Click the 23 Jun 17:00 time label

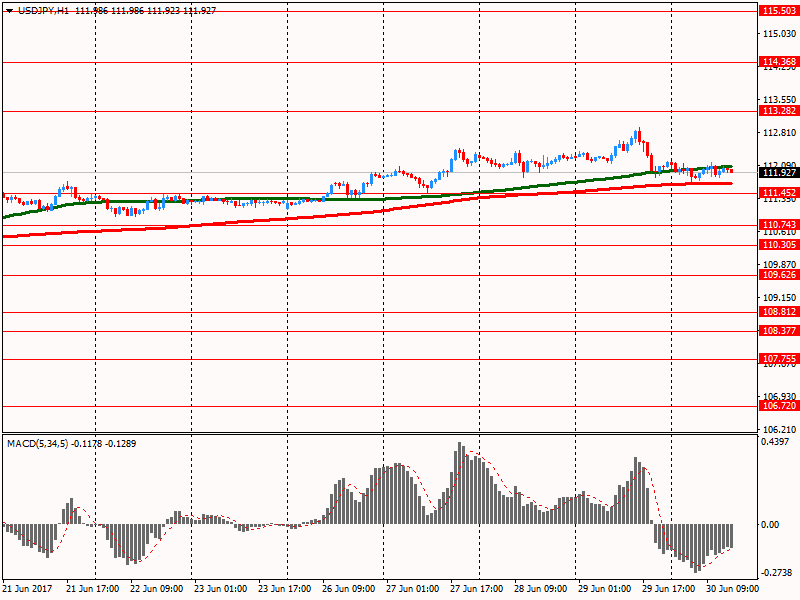(284, 589)
